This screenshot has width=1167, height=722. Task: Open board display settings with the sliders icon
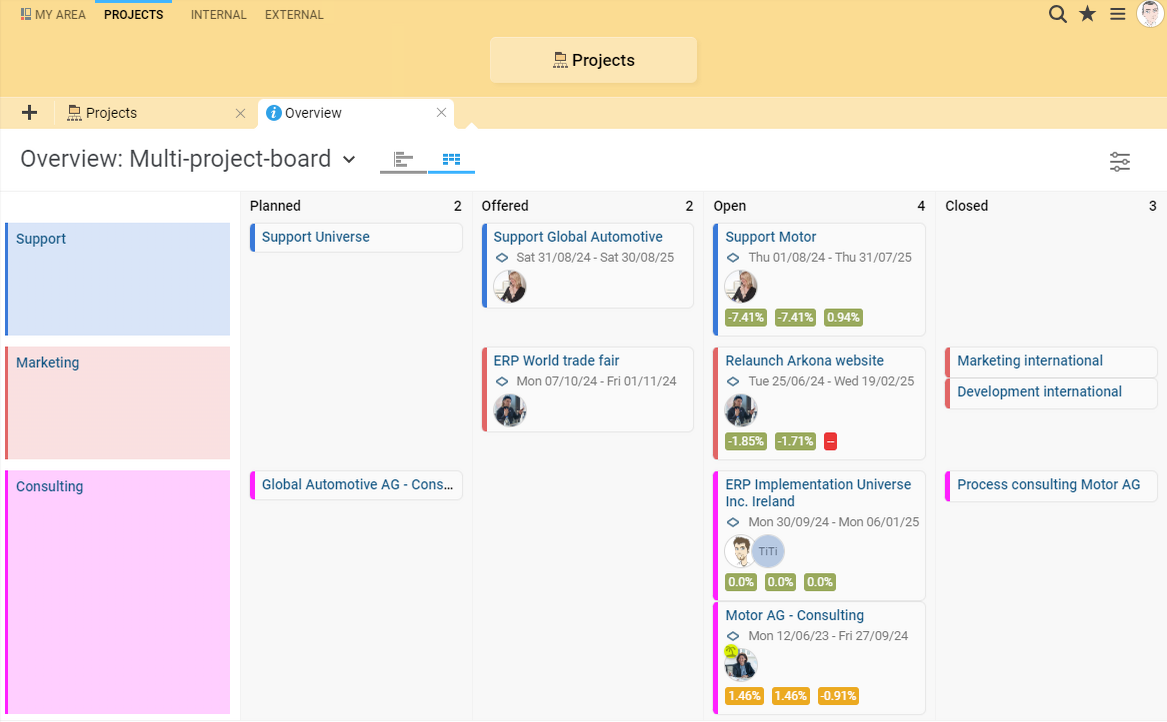pyautogui.click(x=1120, y=161)
